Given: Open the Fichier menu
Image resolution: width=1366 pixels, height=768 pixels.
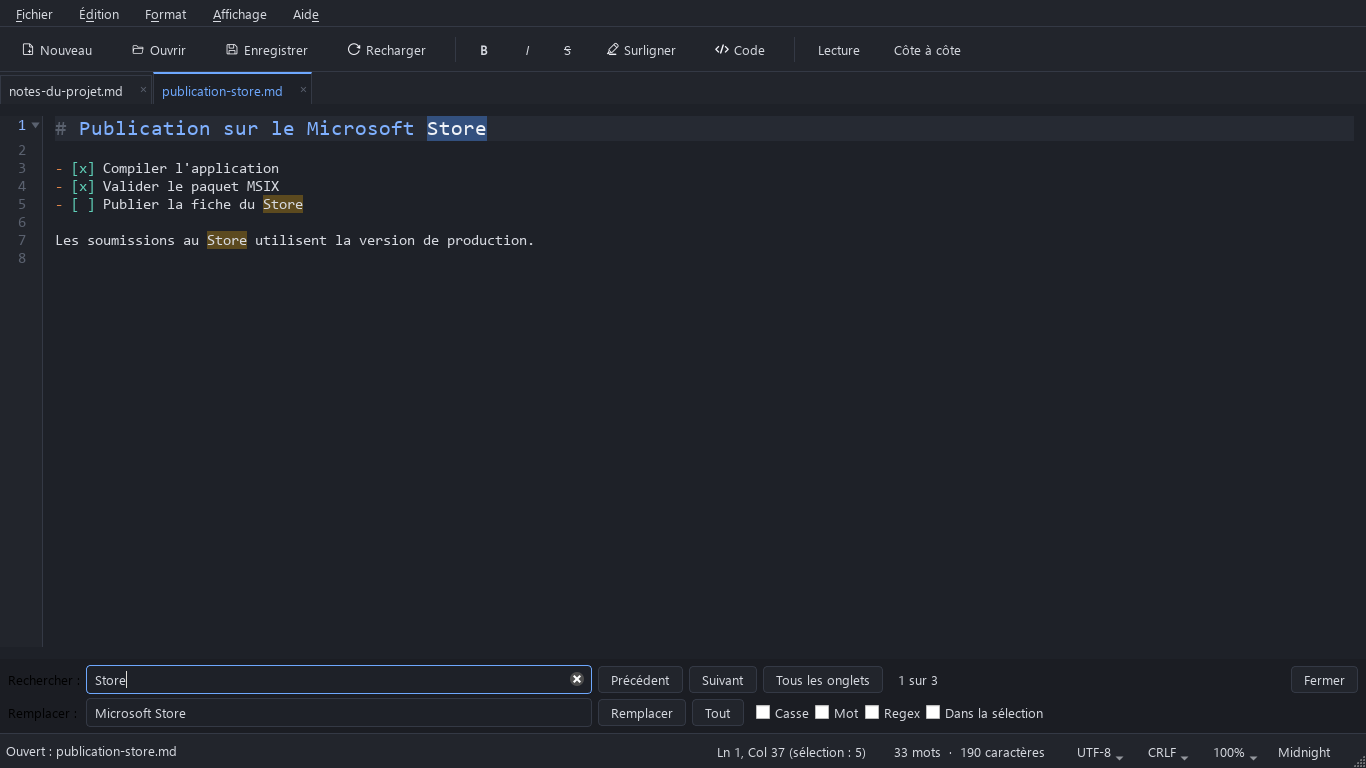Looking at the screenshot, I should point(34,14).
